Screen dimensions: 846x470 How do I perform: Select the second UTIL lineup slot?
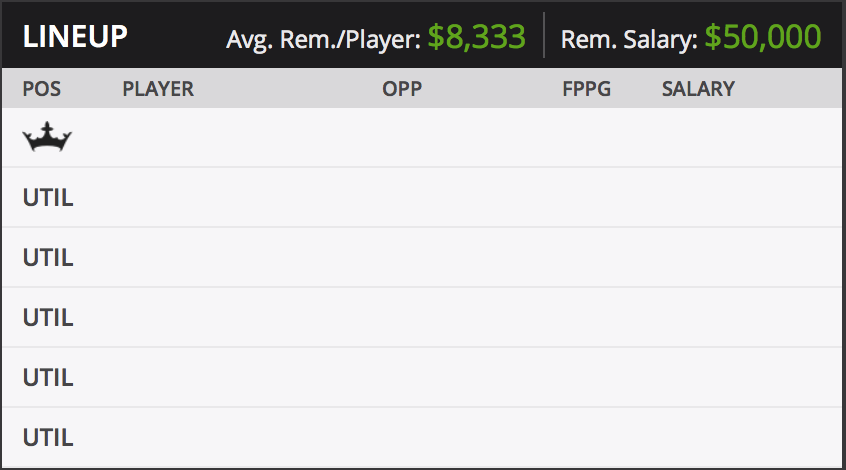(x=422, y=257)
